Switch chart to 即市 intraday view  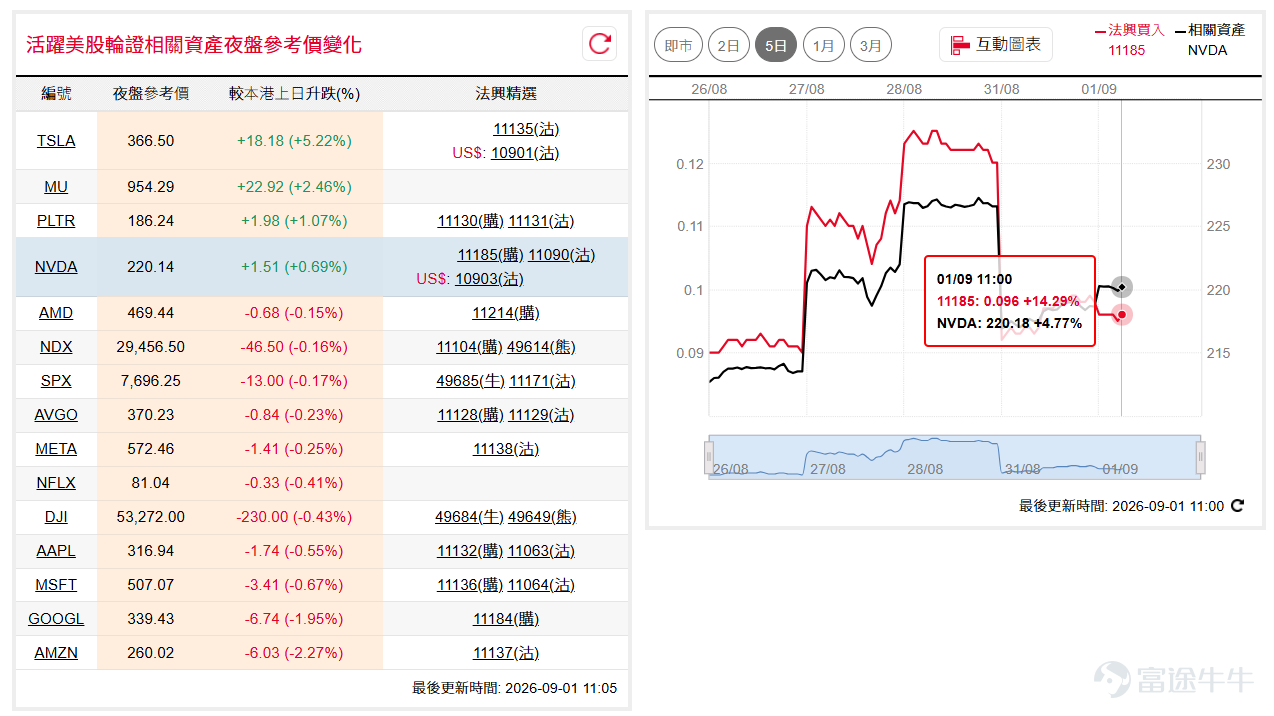679,45
